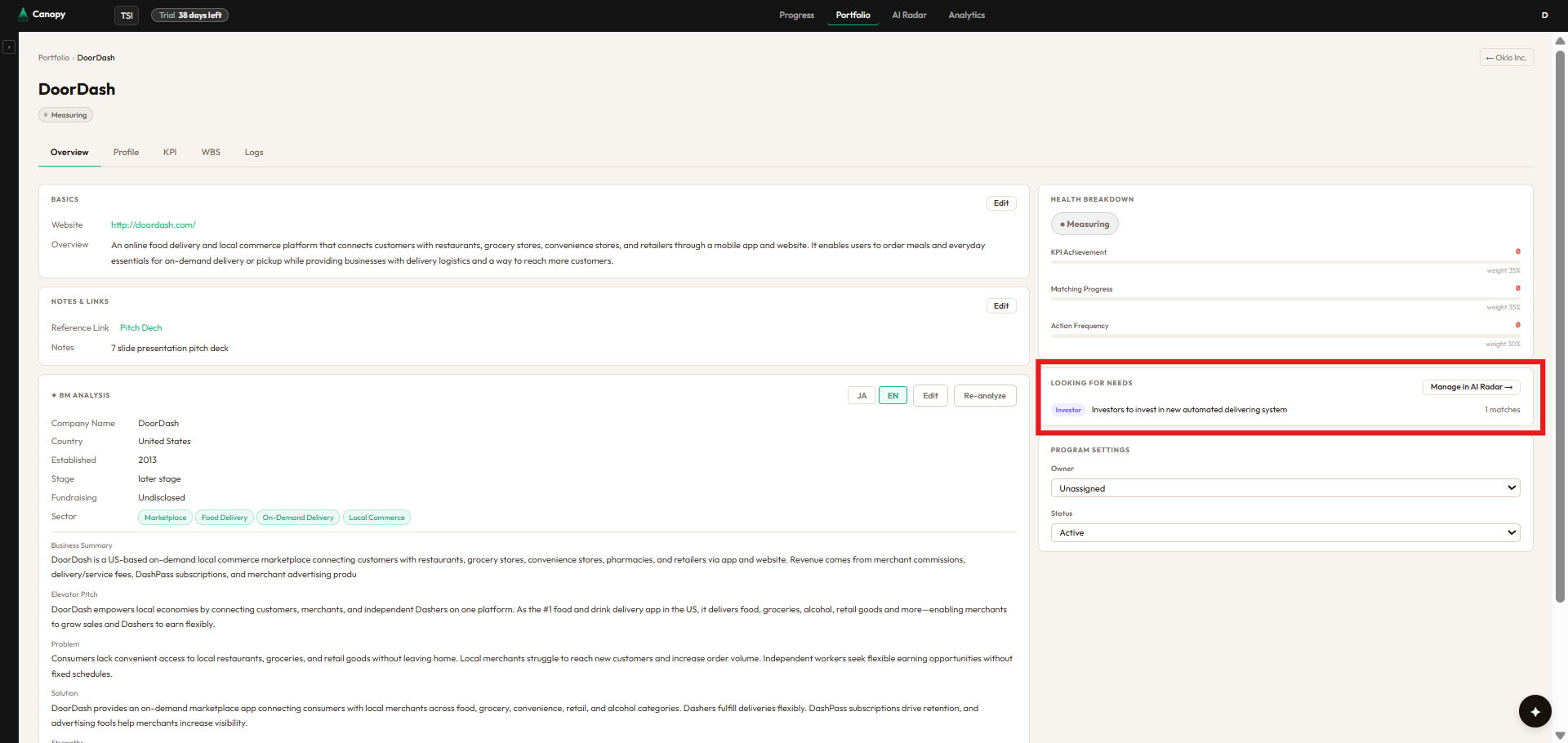Image resolution: width=1568 pixels, height=743 pixels.
Task: Click the Re-analyze button
Action: pyautogui.click(x=985, y=396)
